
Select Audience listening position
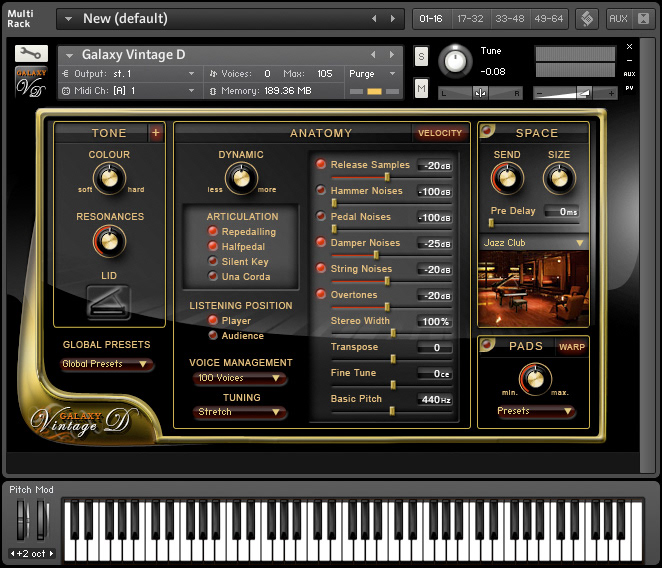(x=213, y=335)
